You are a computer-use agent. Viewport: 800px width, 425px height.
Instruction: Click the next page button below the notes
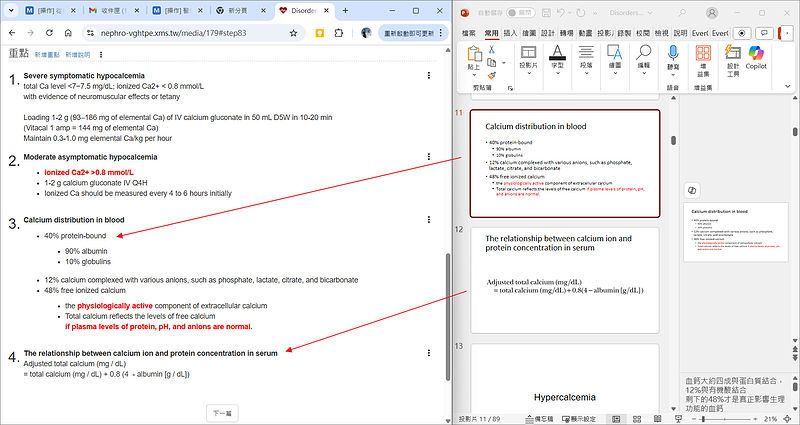(x=222, y=412)
